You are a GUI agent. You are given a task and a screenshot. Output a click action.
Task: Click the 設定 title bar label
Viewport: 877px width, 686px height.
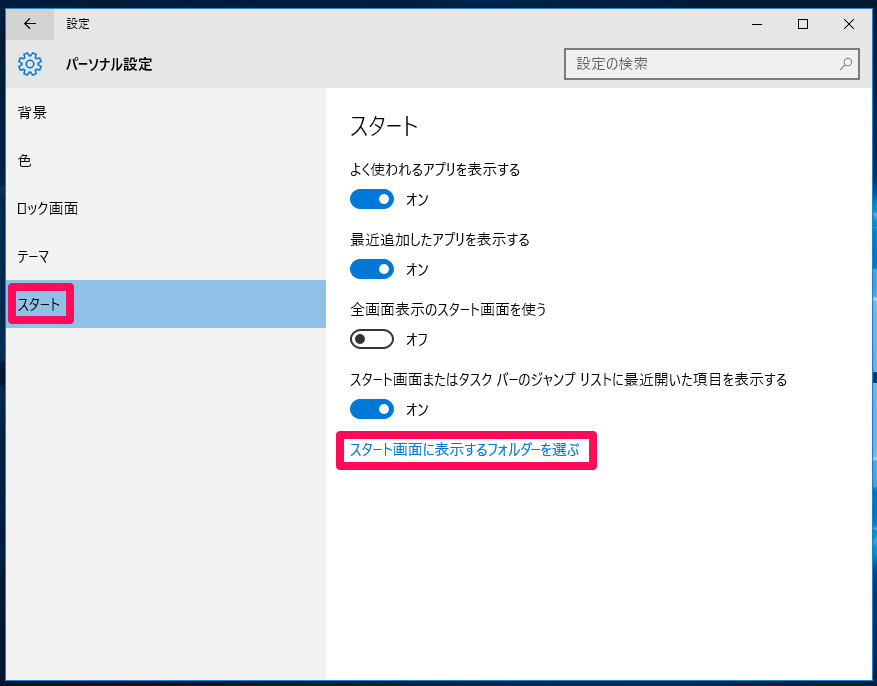pyautogui.click(x=78, y=23)
